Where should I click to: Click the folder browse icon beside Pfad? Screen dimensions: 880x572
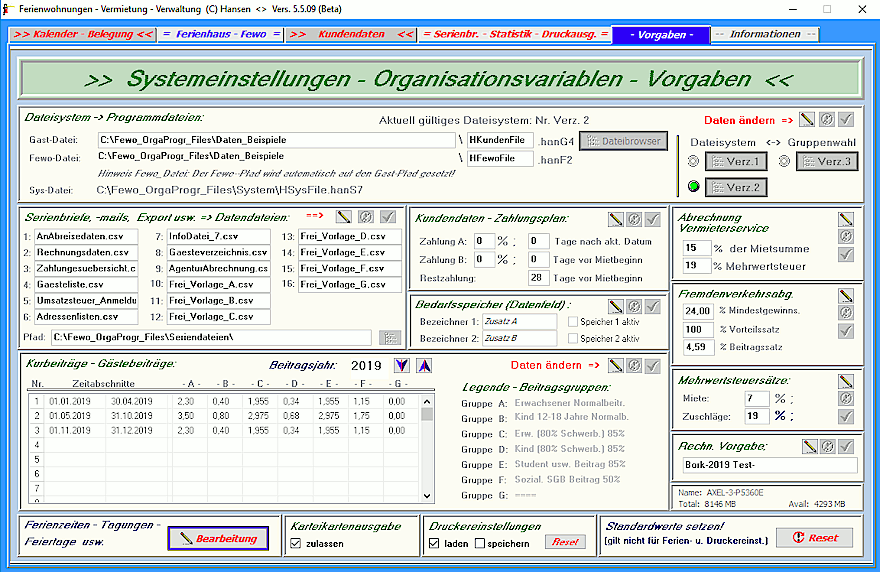(390, 338)
